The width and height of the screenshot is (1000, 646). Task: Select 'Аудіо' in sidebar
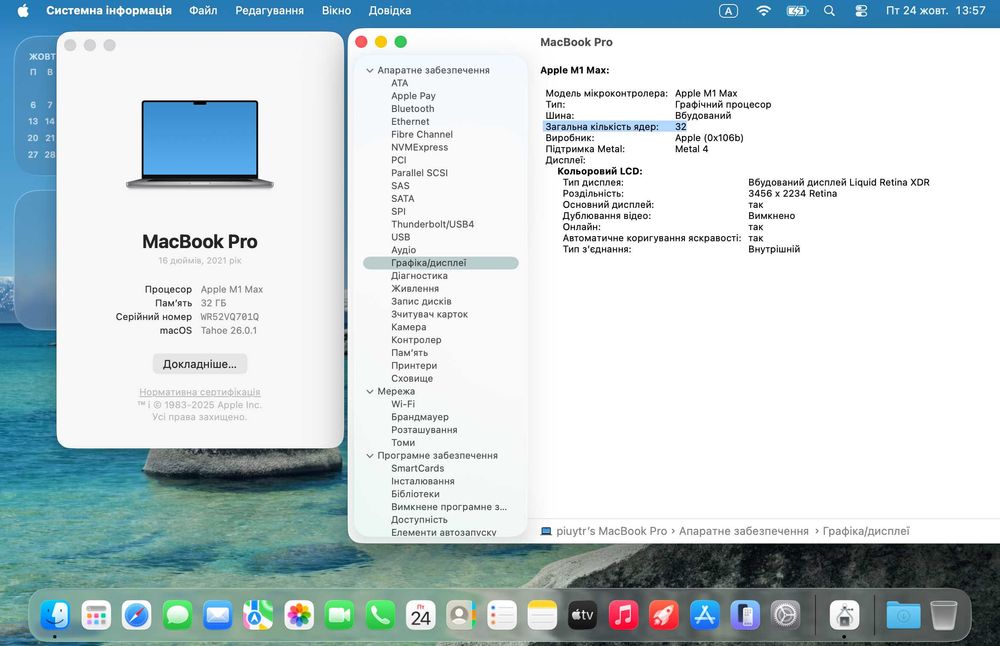click(x=404, y=250)
